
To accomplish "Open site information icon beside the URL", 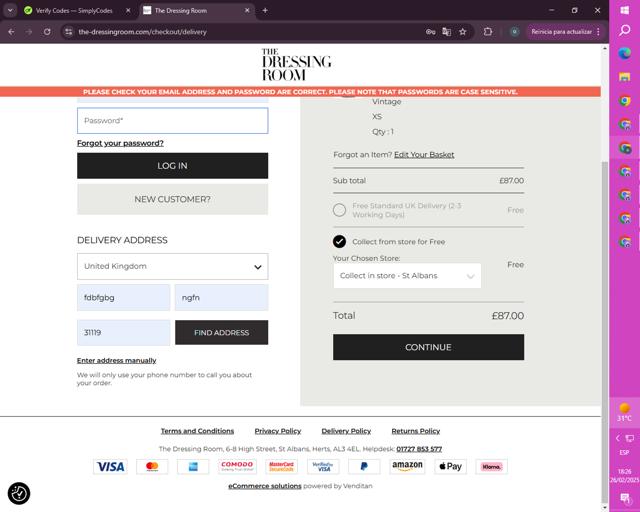I will coord(69,31).
